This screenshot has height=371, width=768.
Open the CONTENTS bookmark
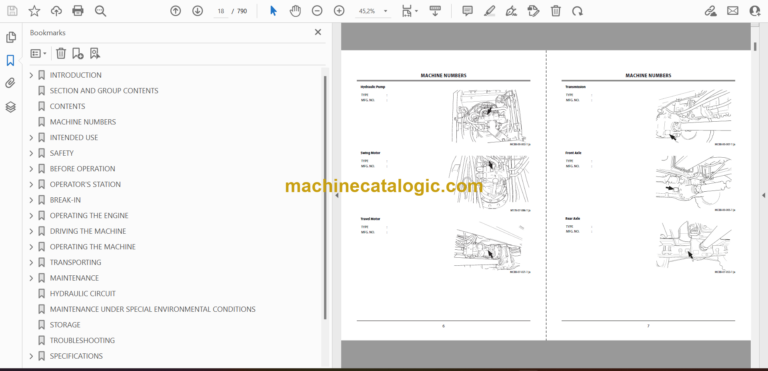pyautogui.click(x=67, y=106)
